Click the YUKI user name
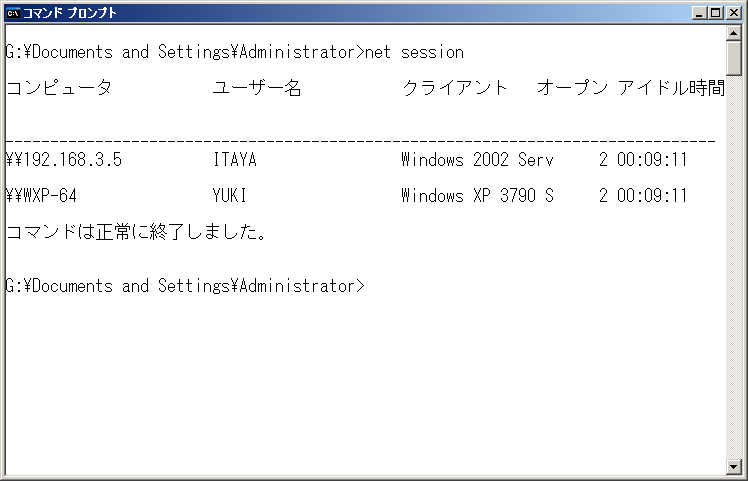Image resolution: width=748 pixels, height=481 pixels. (229, 196)
